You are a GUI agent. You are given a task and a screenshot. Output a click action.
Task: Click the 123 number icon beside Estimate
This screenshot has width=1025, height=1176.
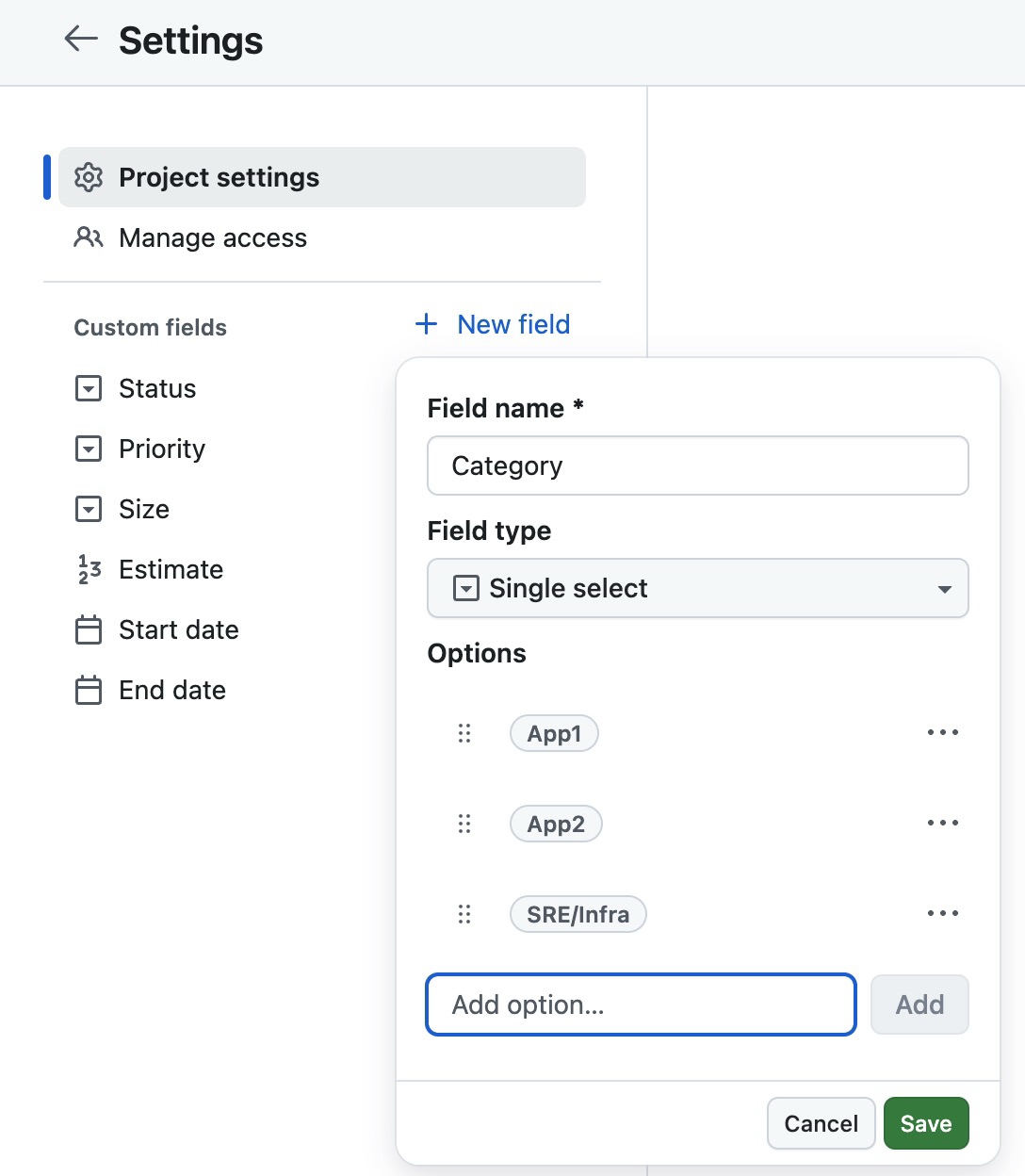click(88, 569)
